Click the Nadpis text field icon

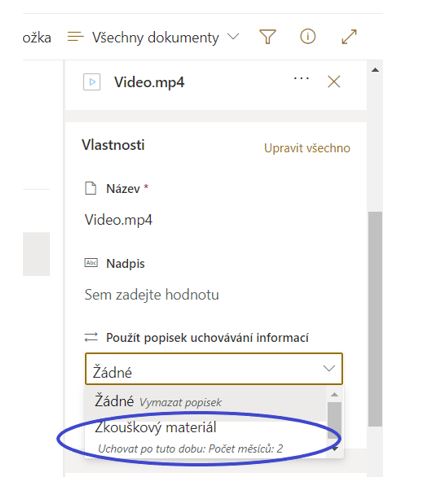point(91,263)
